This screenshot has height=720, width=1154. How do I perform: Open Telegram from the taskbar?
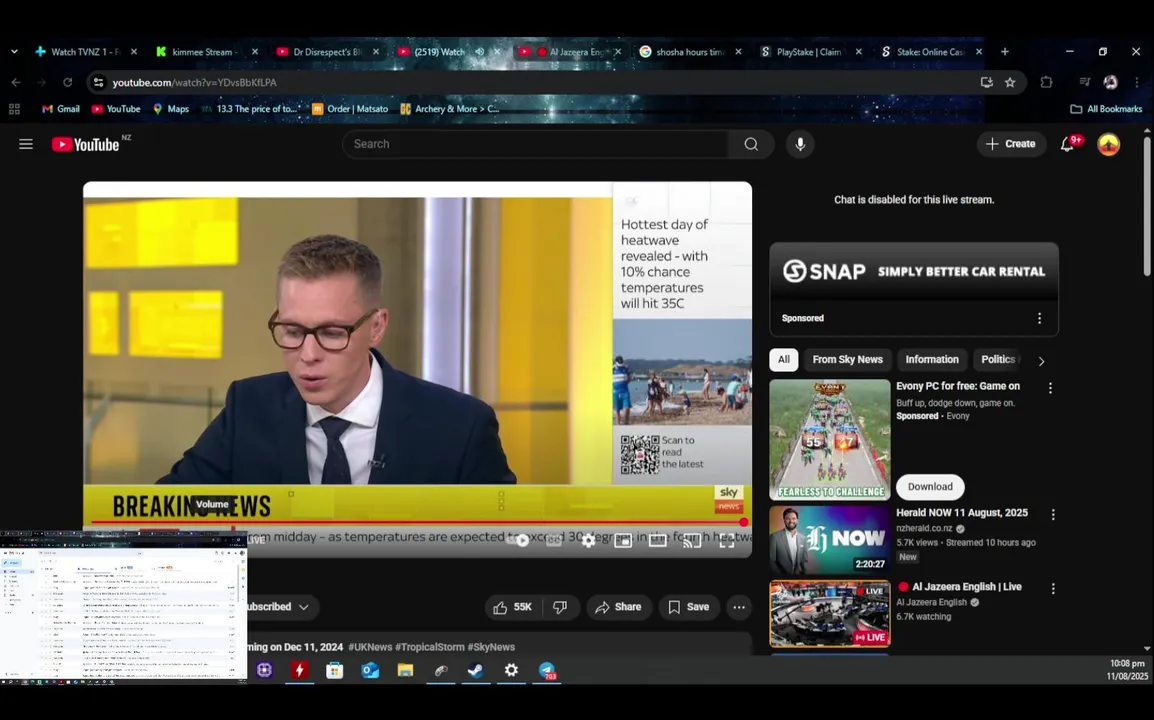coord(547,671)
